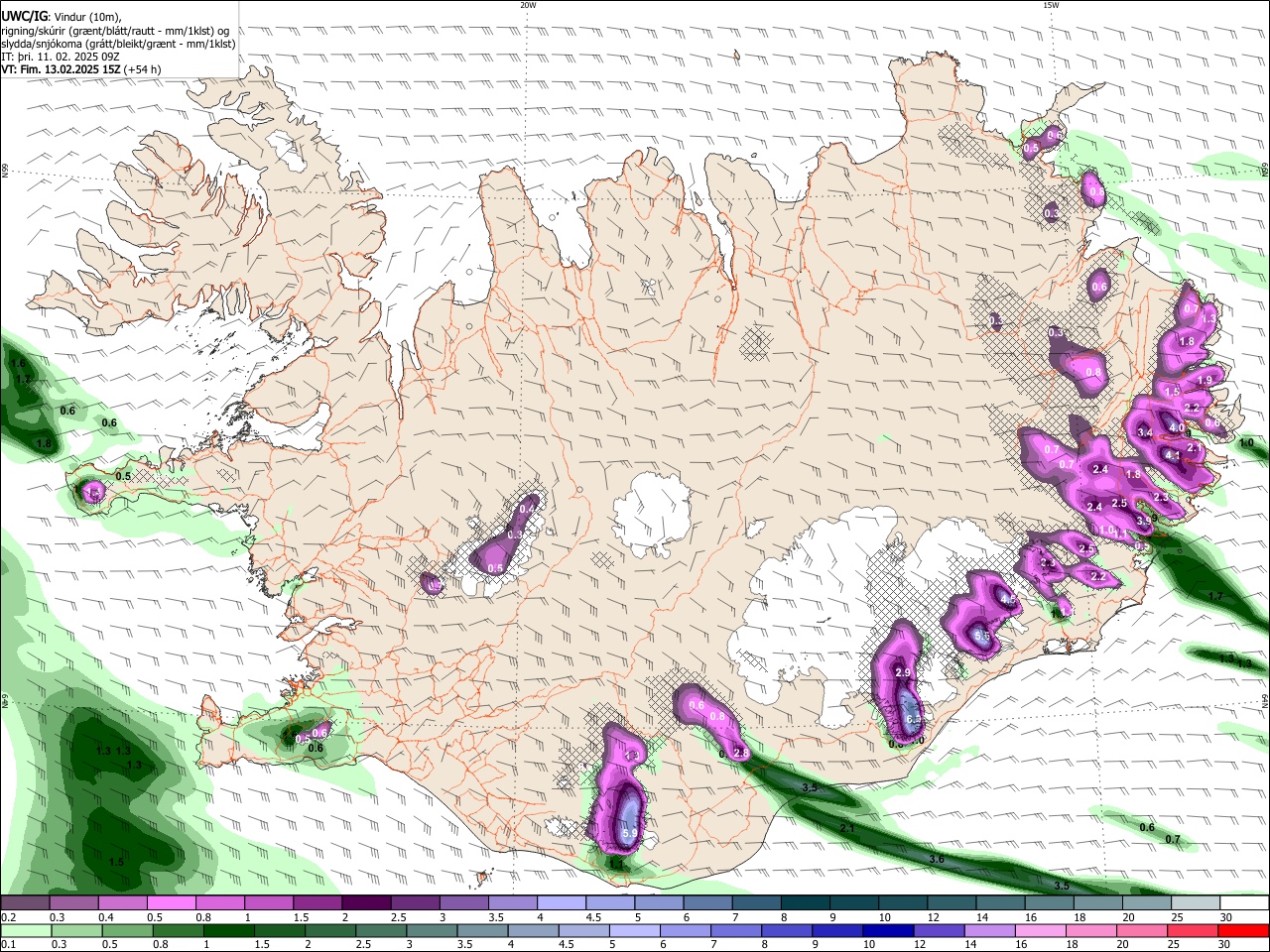The image size is (1270, 952).
Task: Click the dark teal snow-scale swatch between 8 and 9
Action: tap(804, 903)
